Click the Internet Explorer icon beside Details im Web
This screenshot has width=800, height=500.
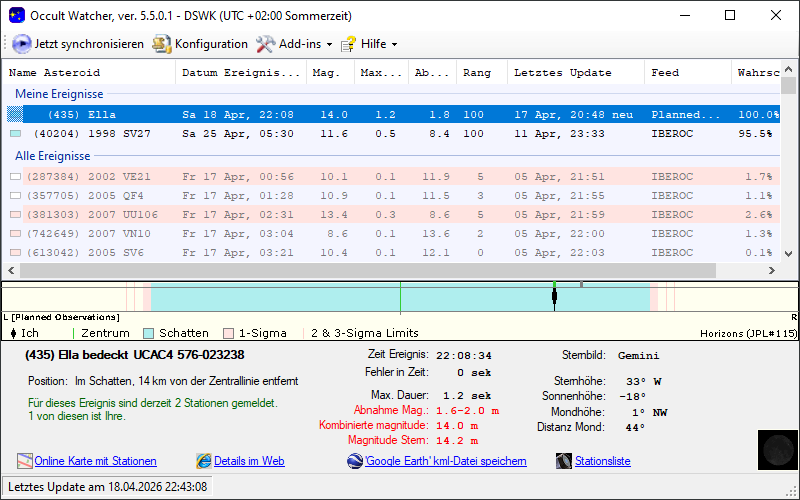(x=204, y=461)
